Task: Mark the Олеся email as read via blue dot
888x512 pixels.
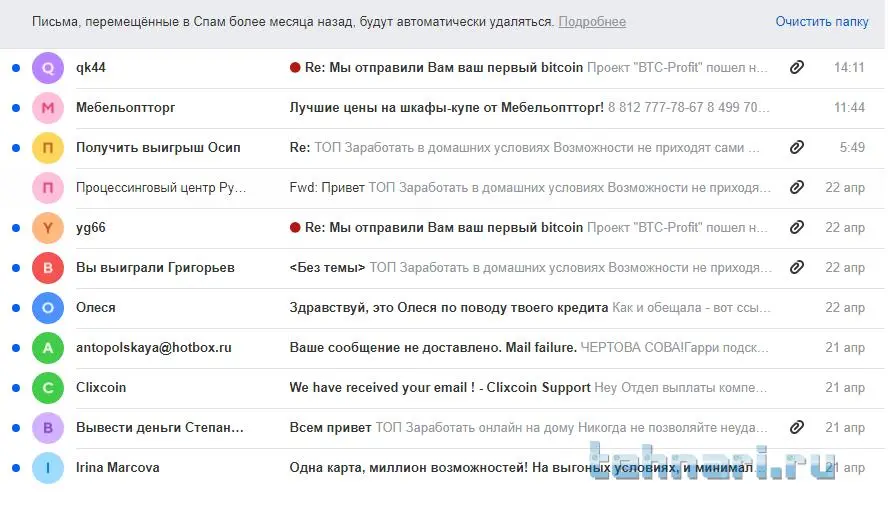Action: 15,308
